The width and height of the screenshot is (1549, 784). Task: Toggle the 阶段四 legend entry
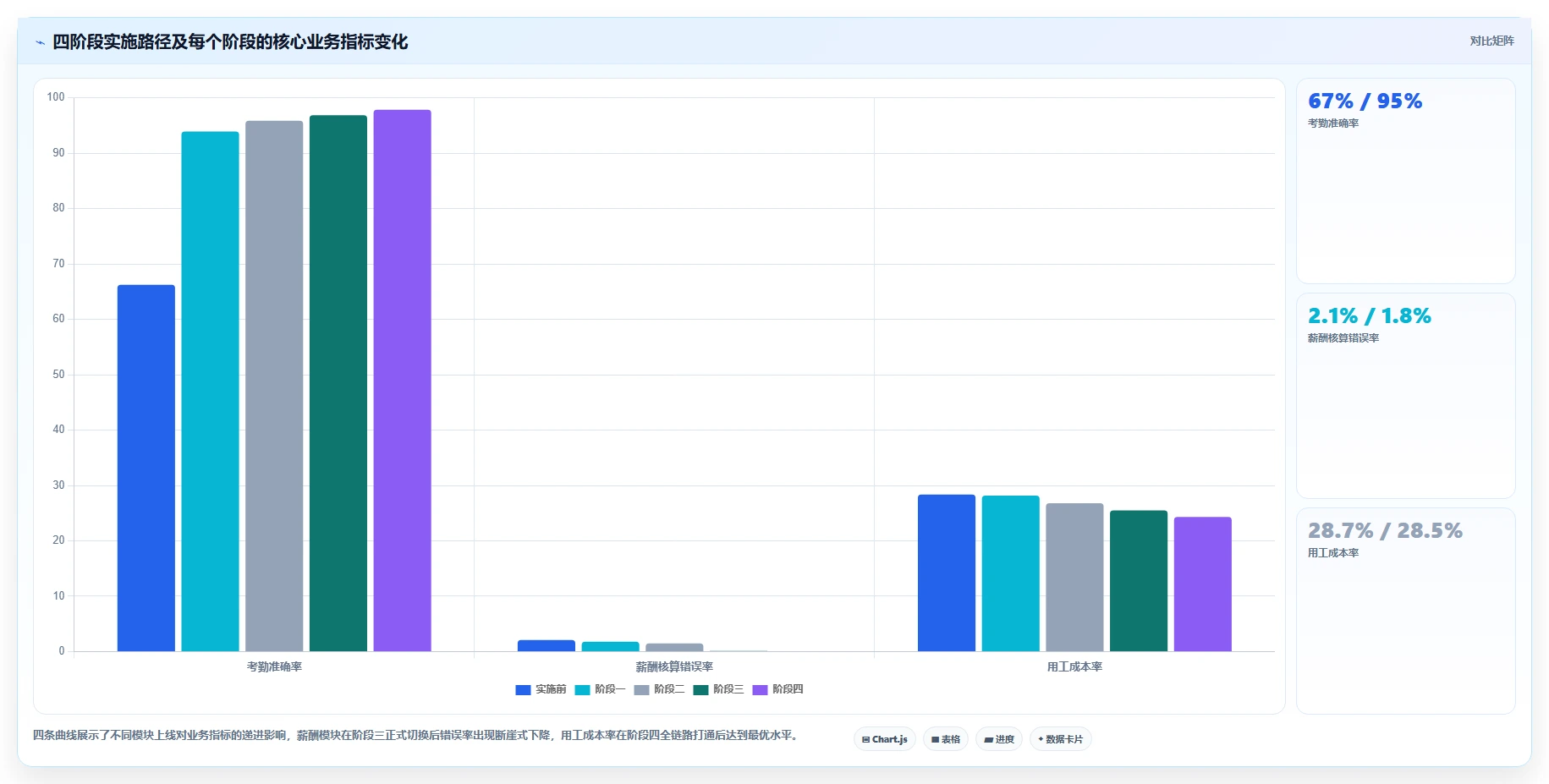[x=777, y=689]
